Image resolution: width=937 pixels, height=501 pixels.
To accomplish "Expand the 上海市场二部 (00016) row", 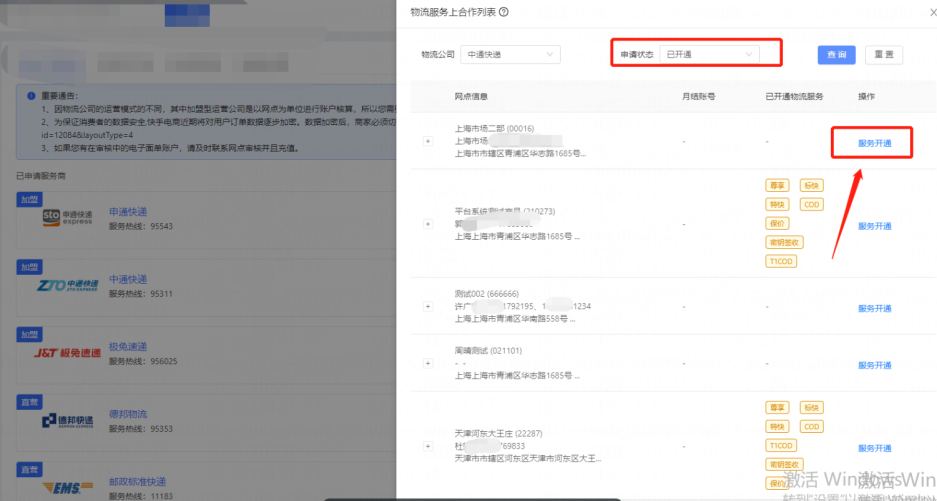I will (428, 142).
